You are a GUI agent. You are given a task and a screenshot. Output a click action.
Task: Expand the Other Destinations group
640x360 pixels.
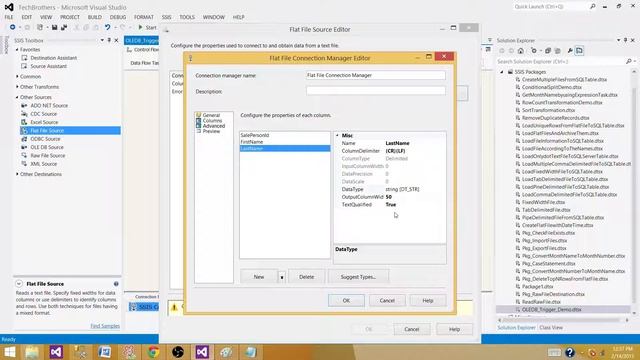pos(17,174)
